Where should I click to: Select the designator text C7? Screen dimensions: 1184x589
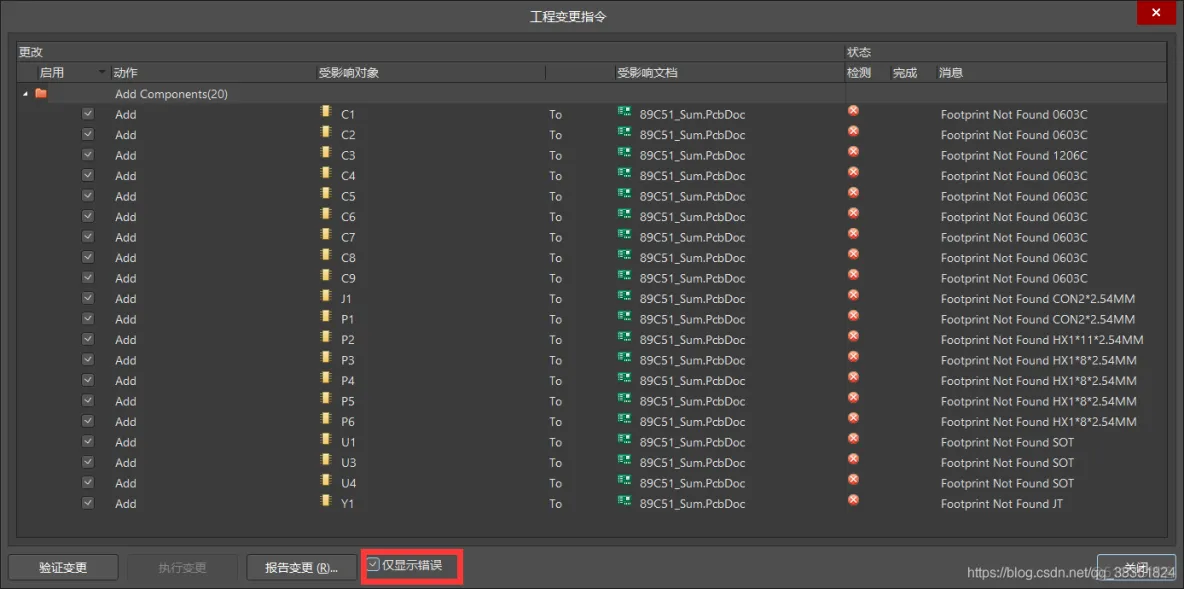348,237
